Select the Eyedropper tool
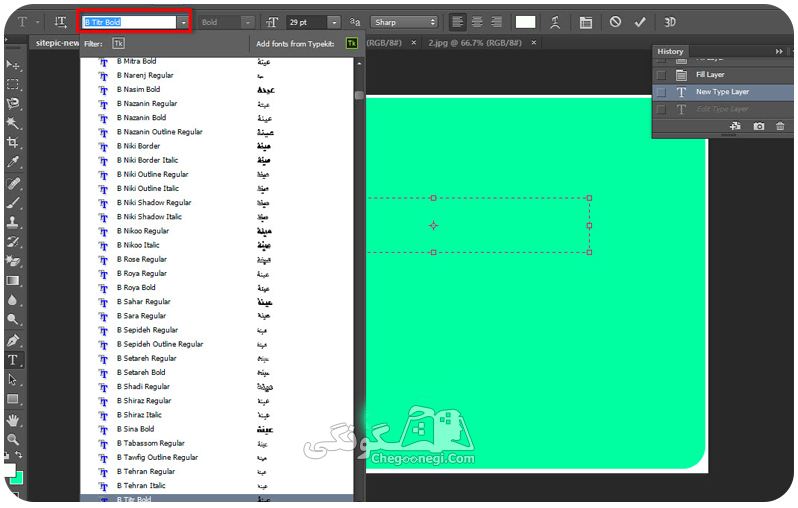 13,162
